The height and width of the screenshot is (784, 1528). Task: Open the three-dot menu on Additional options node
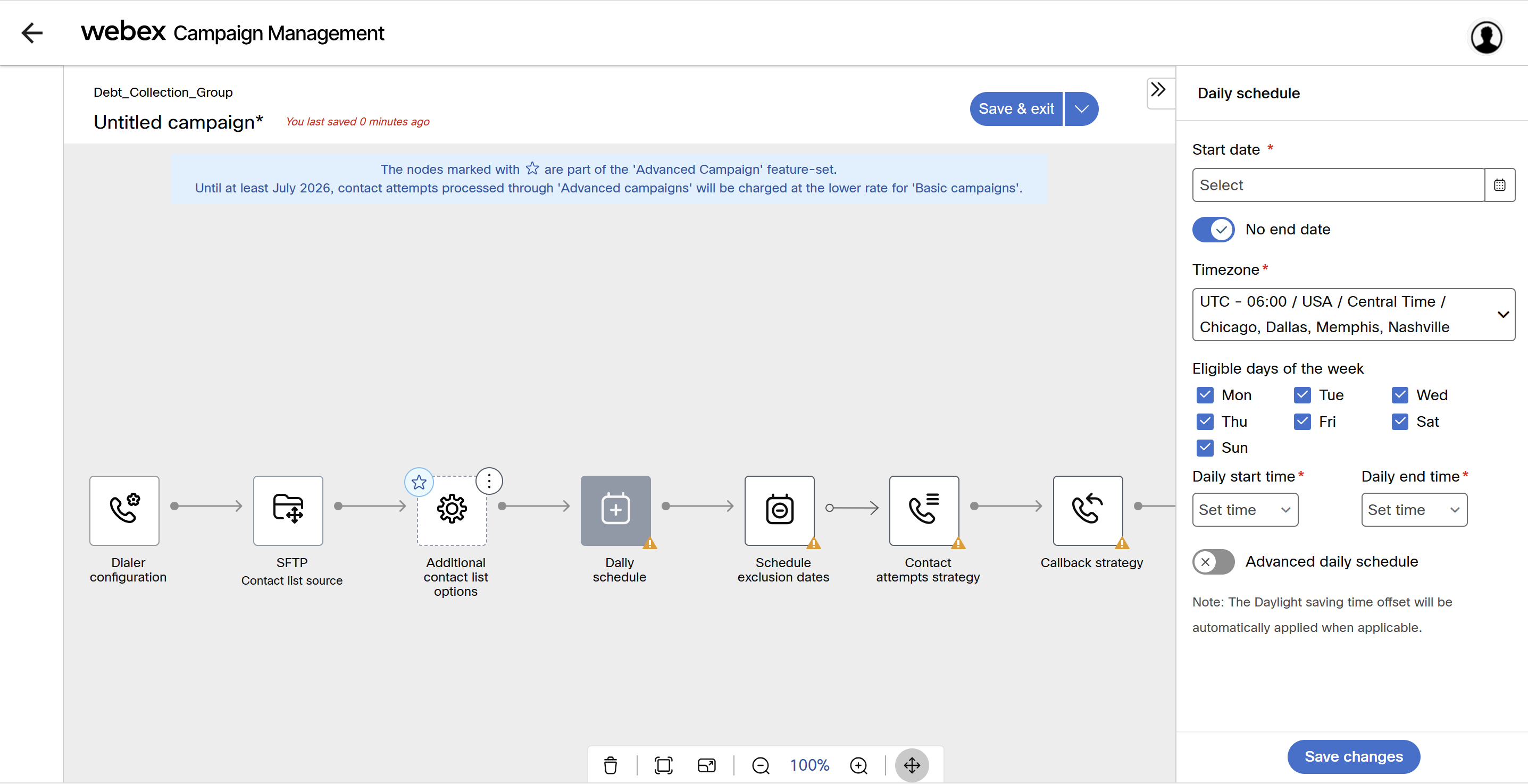(x=489, y=480)
